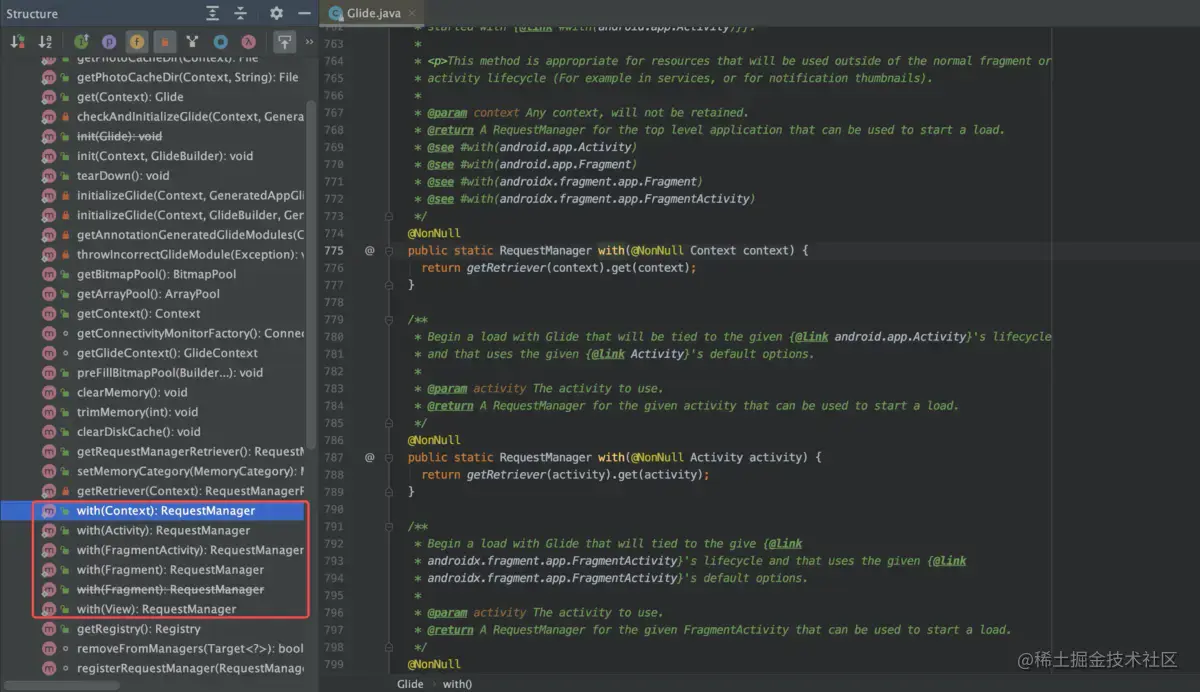Toggle Show Inherited members green icon

(x=81, y=42)
